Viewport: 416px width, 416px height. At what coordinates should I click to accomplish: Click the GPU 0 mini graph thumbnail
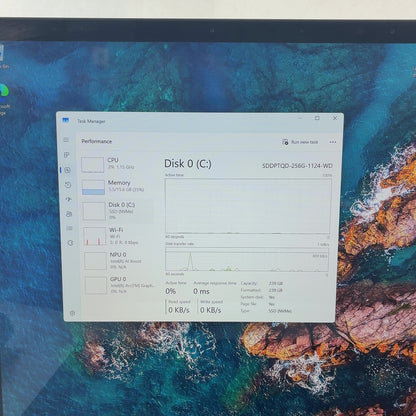click(96, 285)
